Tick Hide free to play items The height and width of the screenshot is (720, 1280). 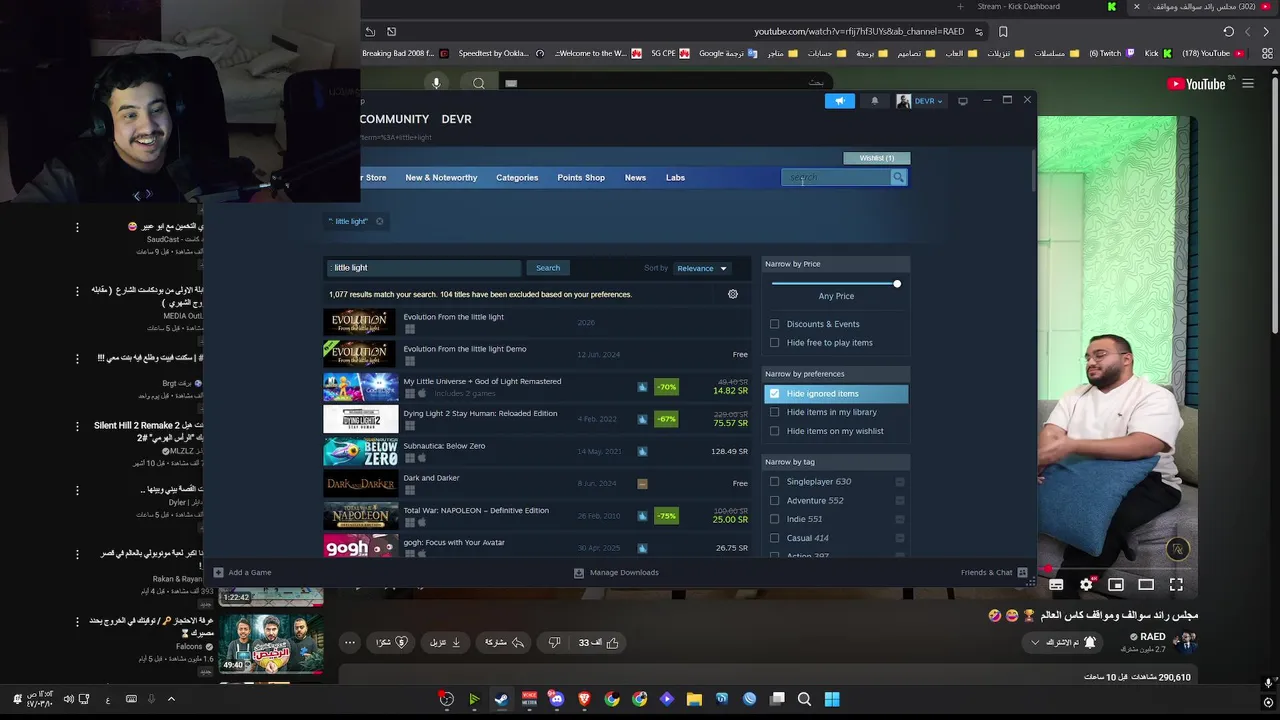[x=774, y=343]
